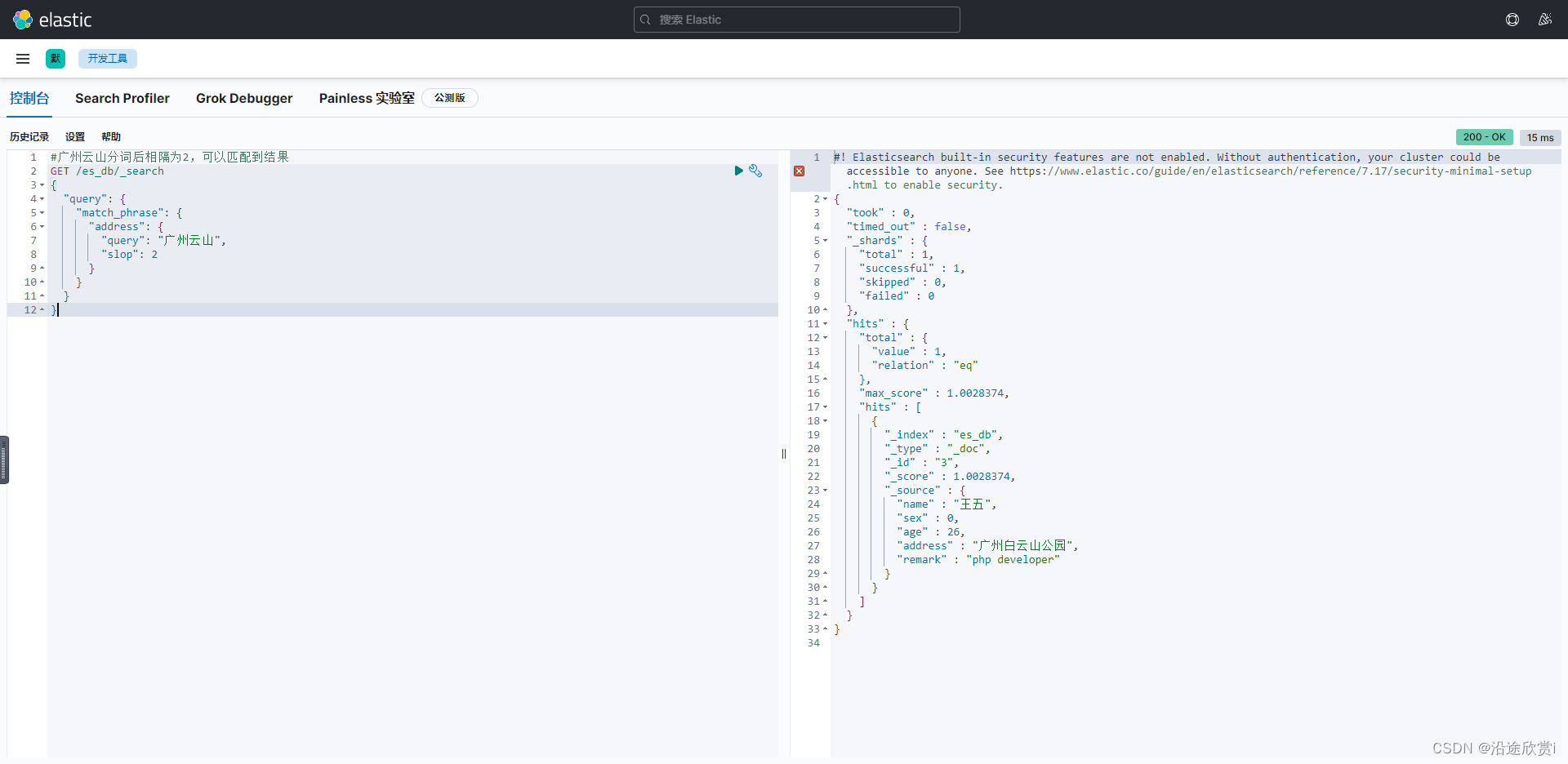Collapse match_phrase fold at editor line 5
This screenshot has width=1568, height=764.
coord(42,213)
